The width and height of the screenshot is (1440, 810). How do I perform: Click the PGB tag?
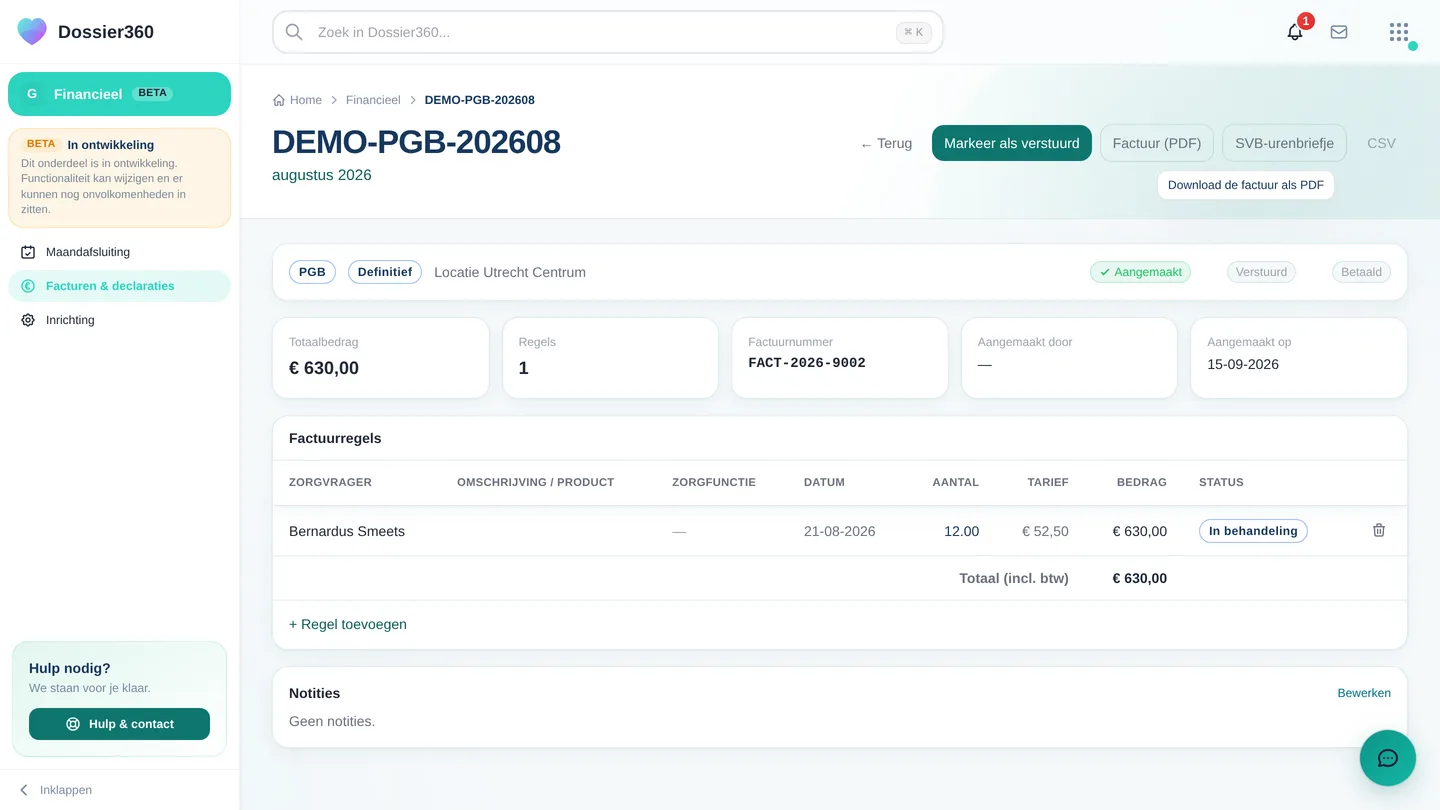312,272
